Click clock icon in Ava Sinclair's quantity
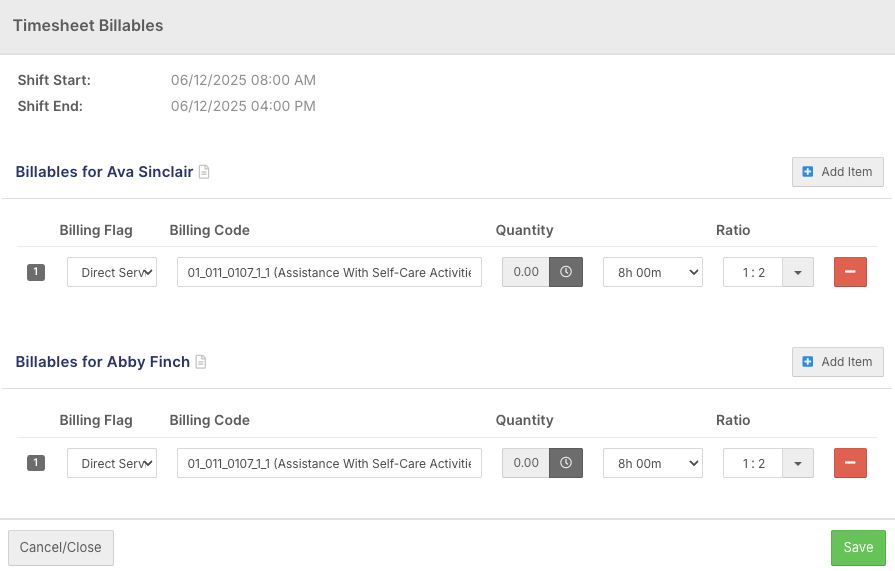 click(x=566, y=272)
